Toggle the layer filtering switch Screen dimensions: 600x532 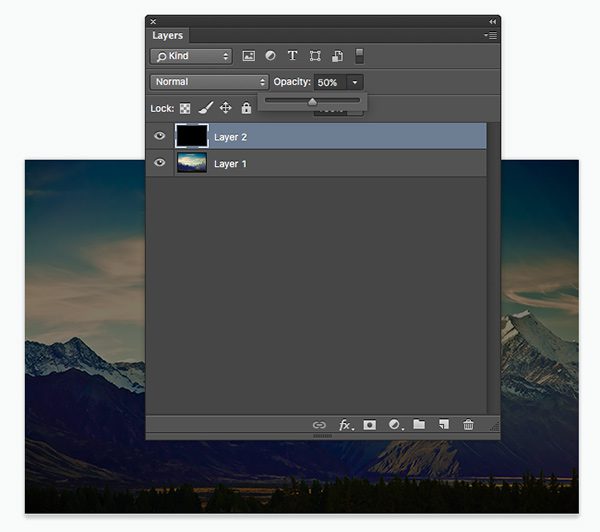tap(360, 57)
